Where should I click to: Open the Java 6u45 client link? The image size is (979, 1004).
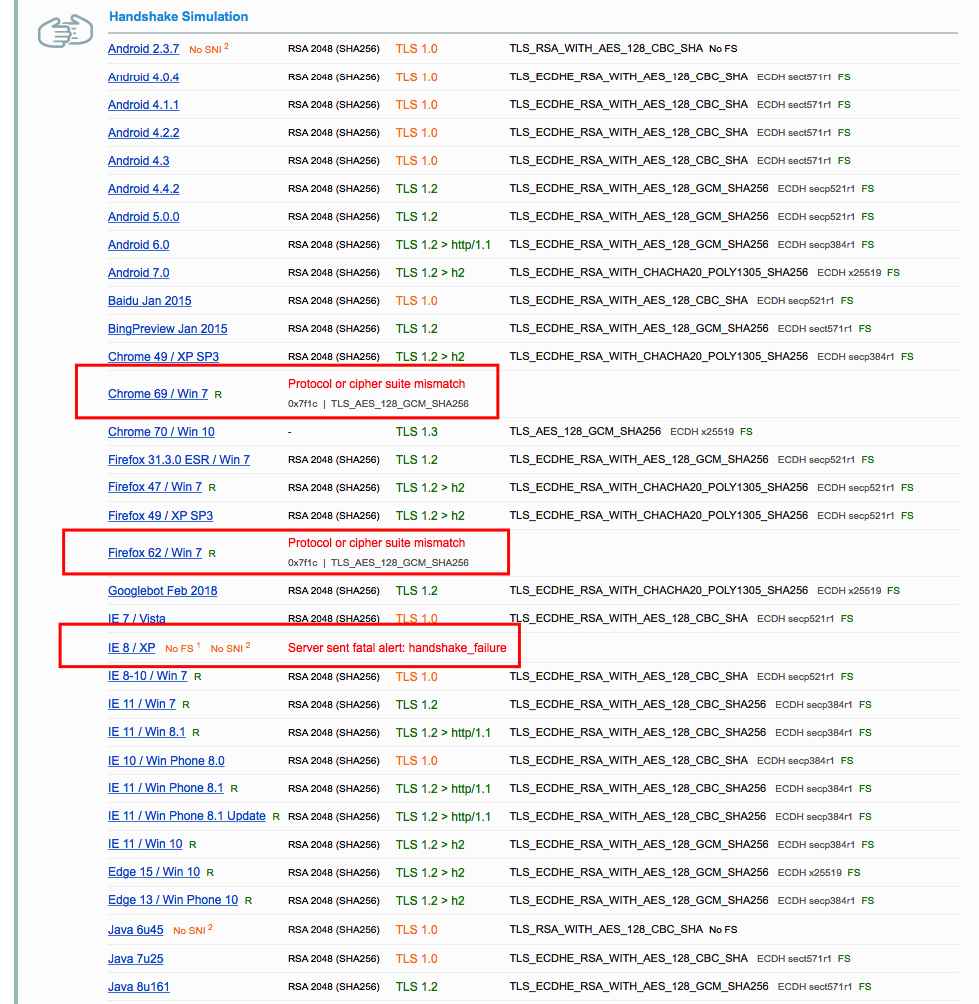coord(135,930)
